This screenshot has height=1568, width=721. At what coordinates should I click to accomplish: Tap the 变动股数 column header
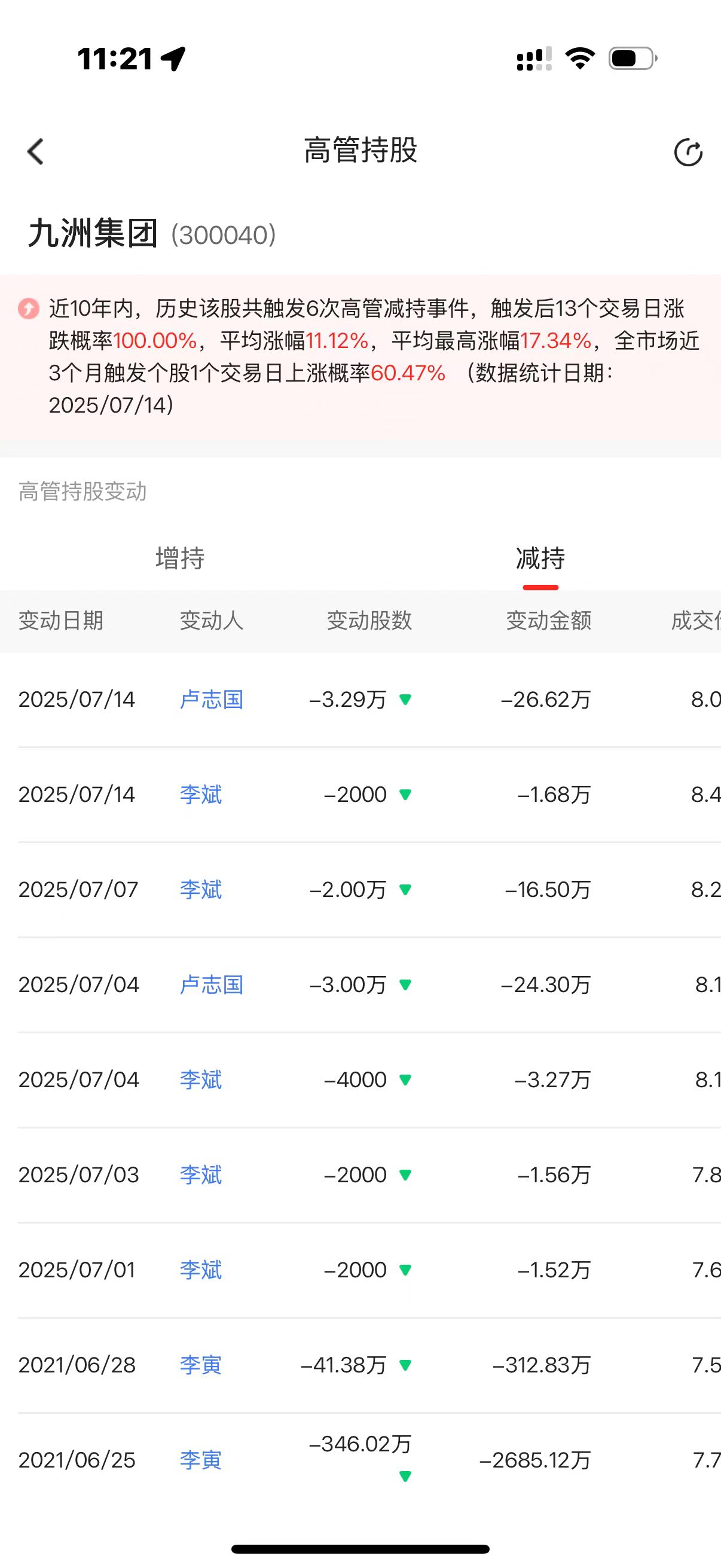369,621
